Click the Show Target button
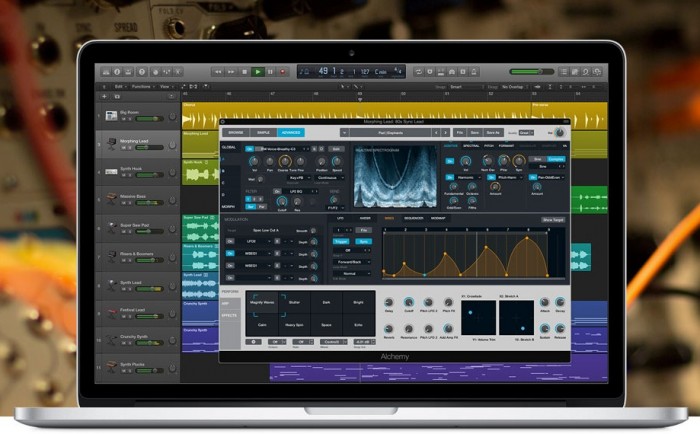Screen dimensions: 700x434 [x=553, y=220]
